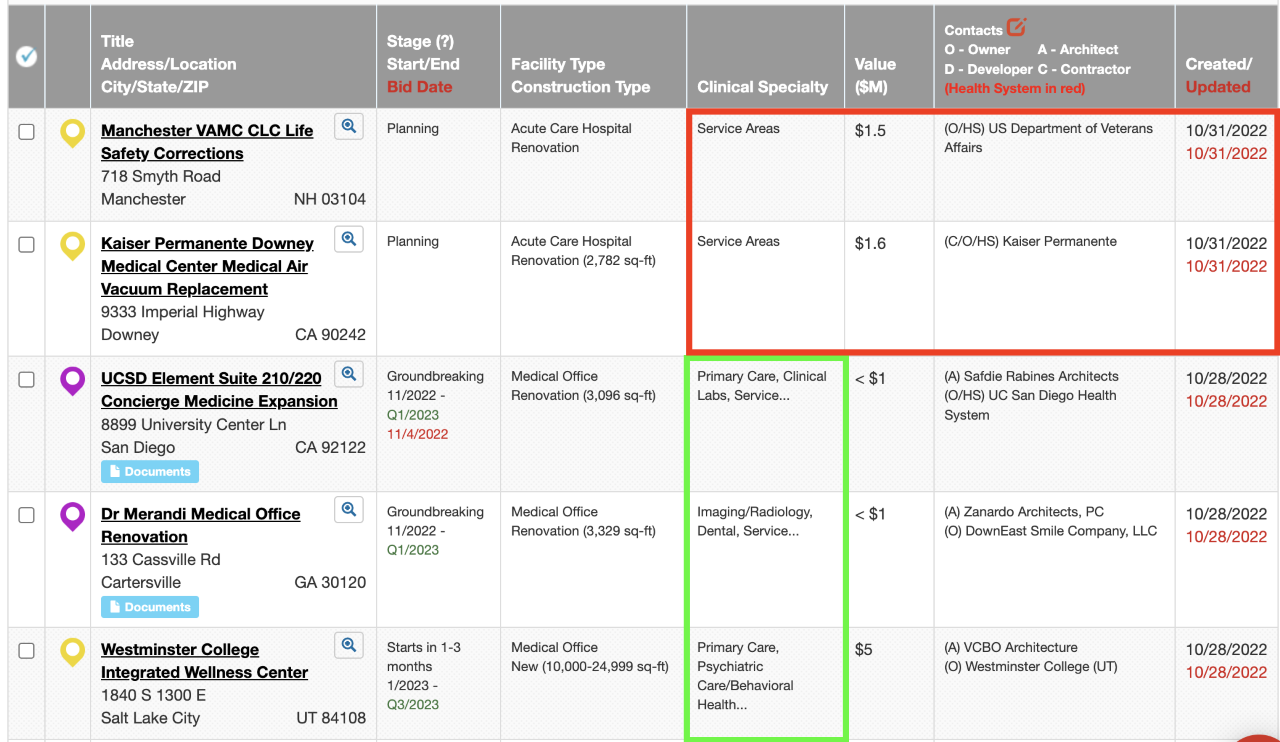This screenshot has width=1280, height=742.
Task: Click 8899 University Center Ln address
Action: (x=194, y=424)
